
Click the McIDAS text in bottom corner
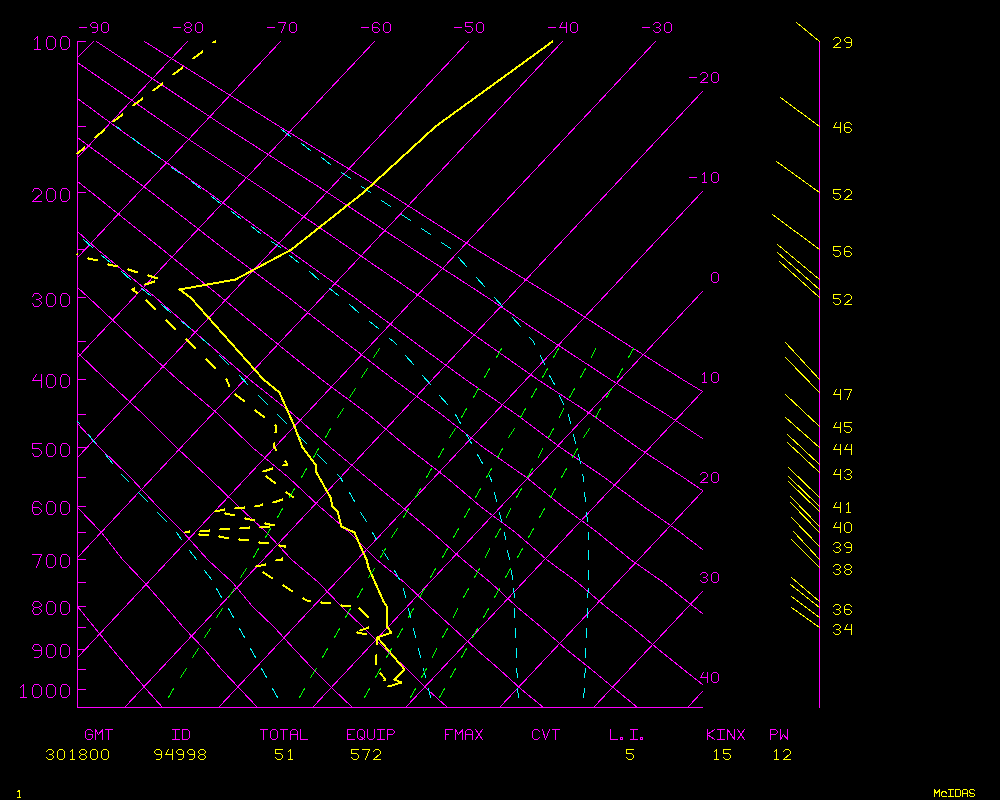coord(954,793)
